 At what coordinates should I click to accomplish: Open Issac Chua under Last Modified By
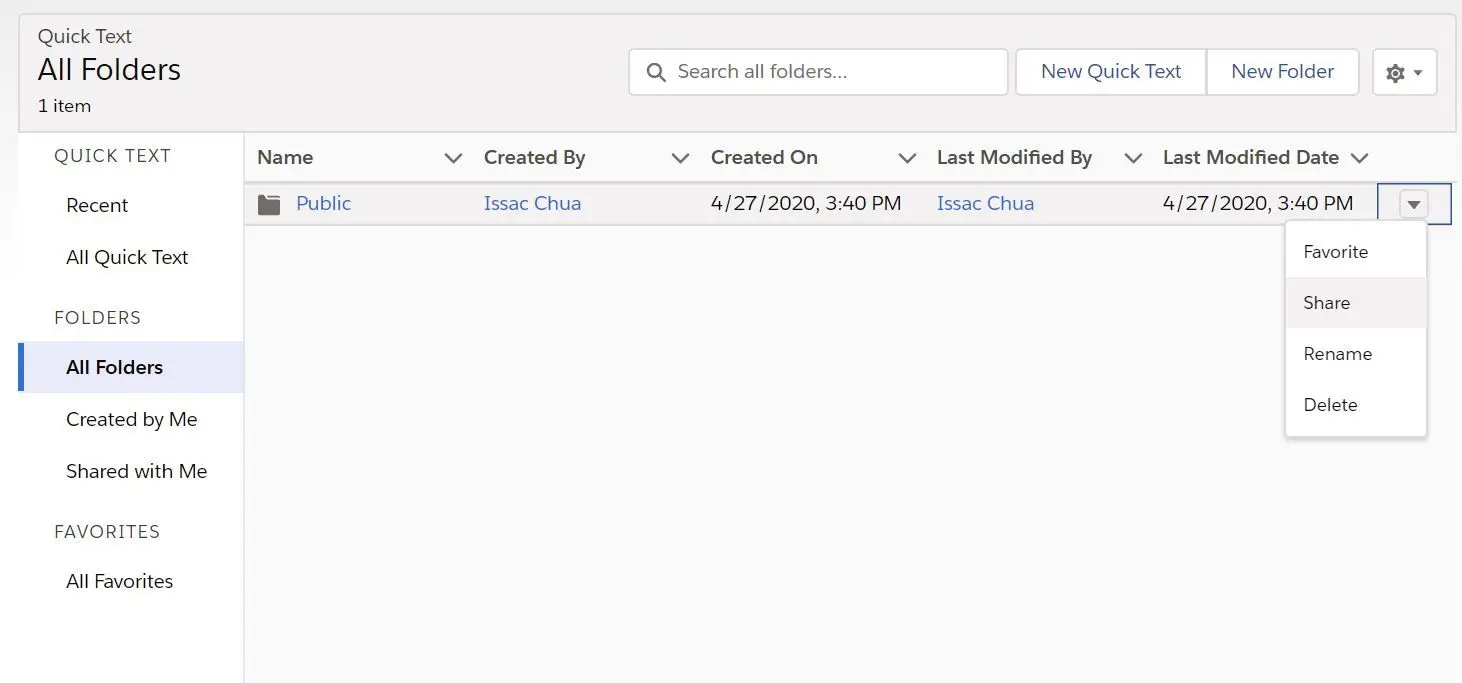click(985, 203)
